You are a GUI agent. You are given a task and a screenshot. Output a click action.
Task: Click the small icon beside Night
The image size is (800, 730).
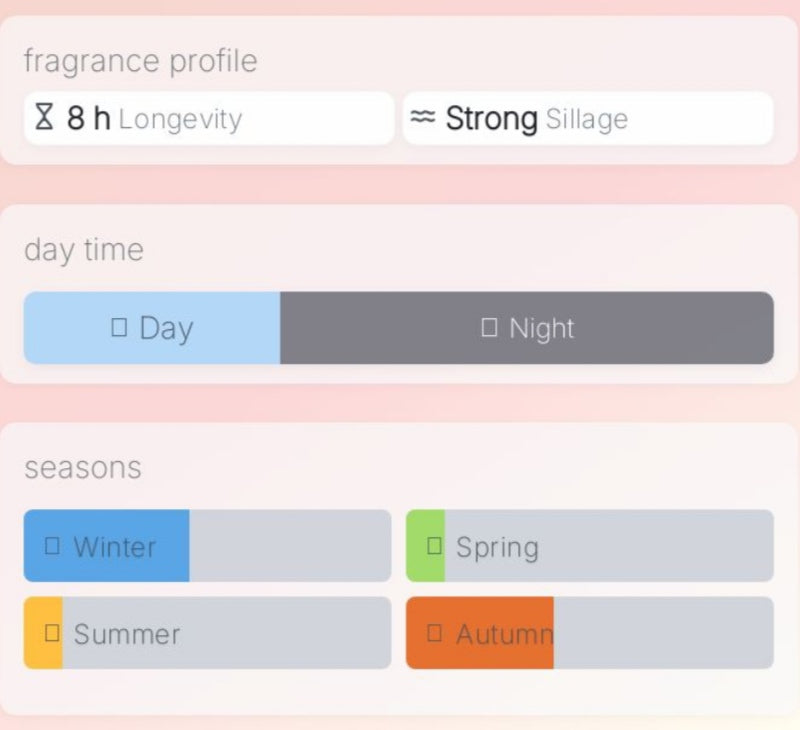pos(489,328)
